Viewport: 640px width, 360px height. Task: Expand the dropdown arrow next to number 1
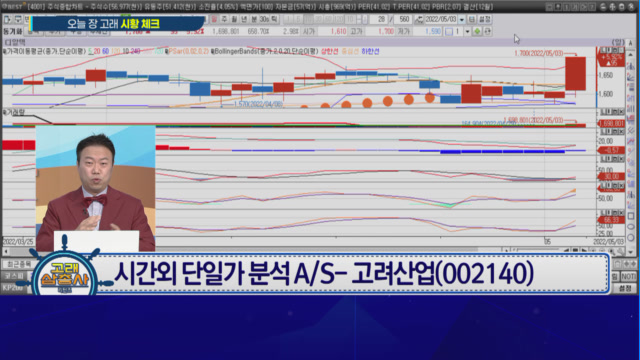(x=467, y=31)
